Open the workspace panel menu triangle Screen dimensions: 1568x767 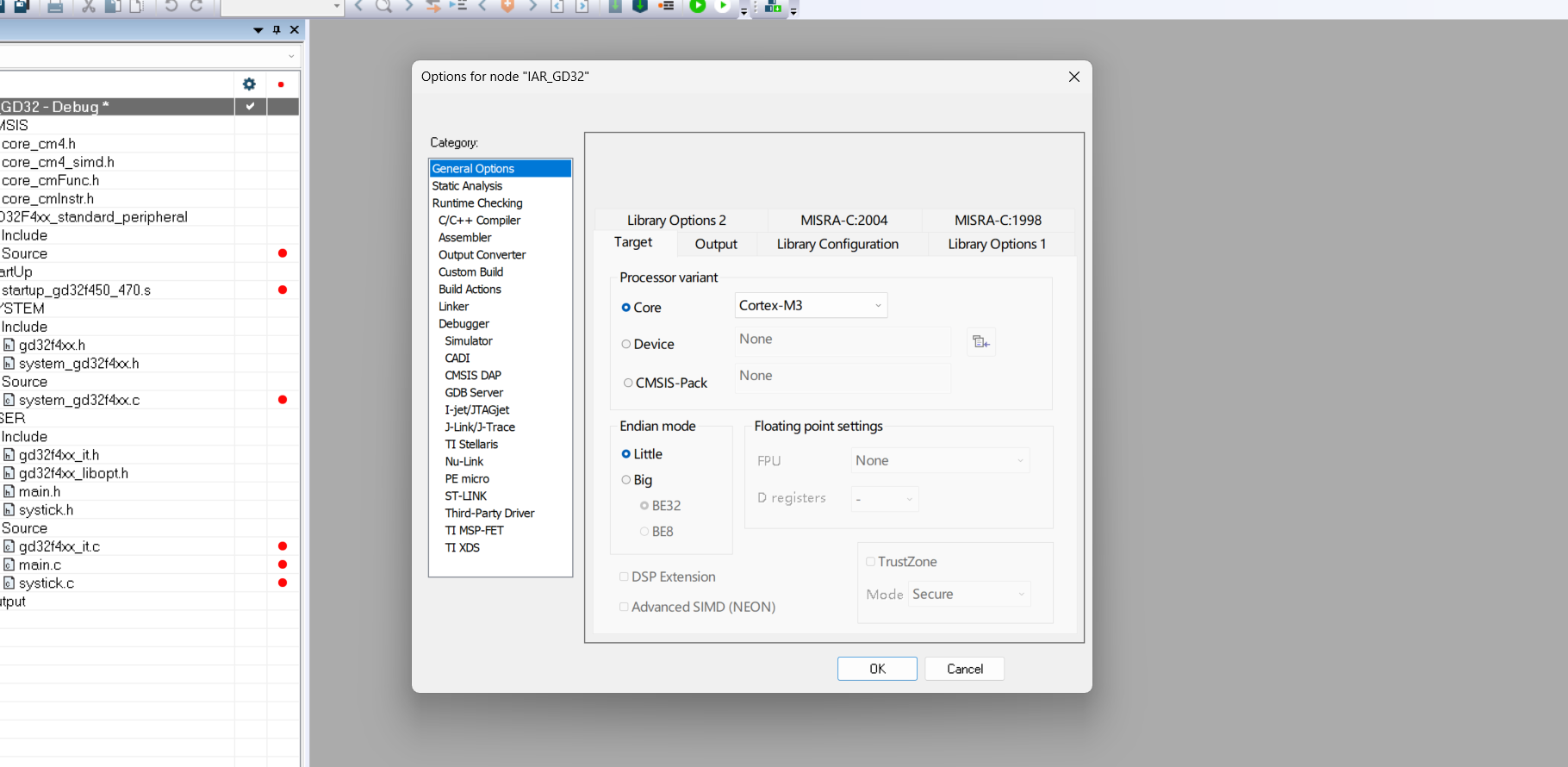click(x=258, y=30)
